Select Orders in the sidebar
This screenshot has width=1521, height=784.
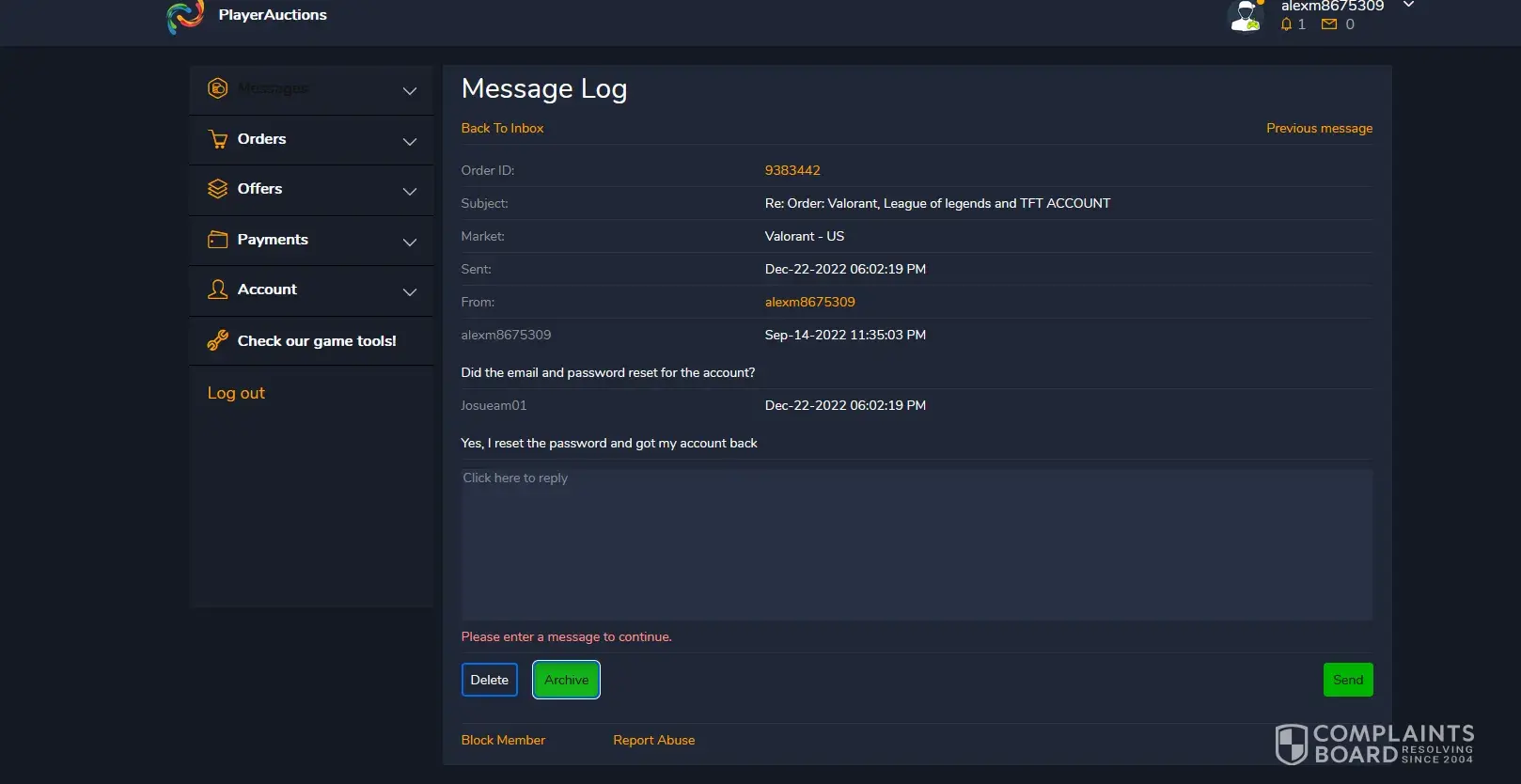pos(261,139)
